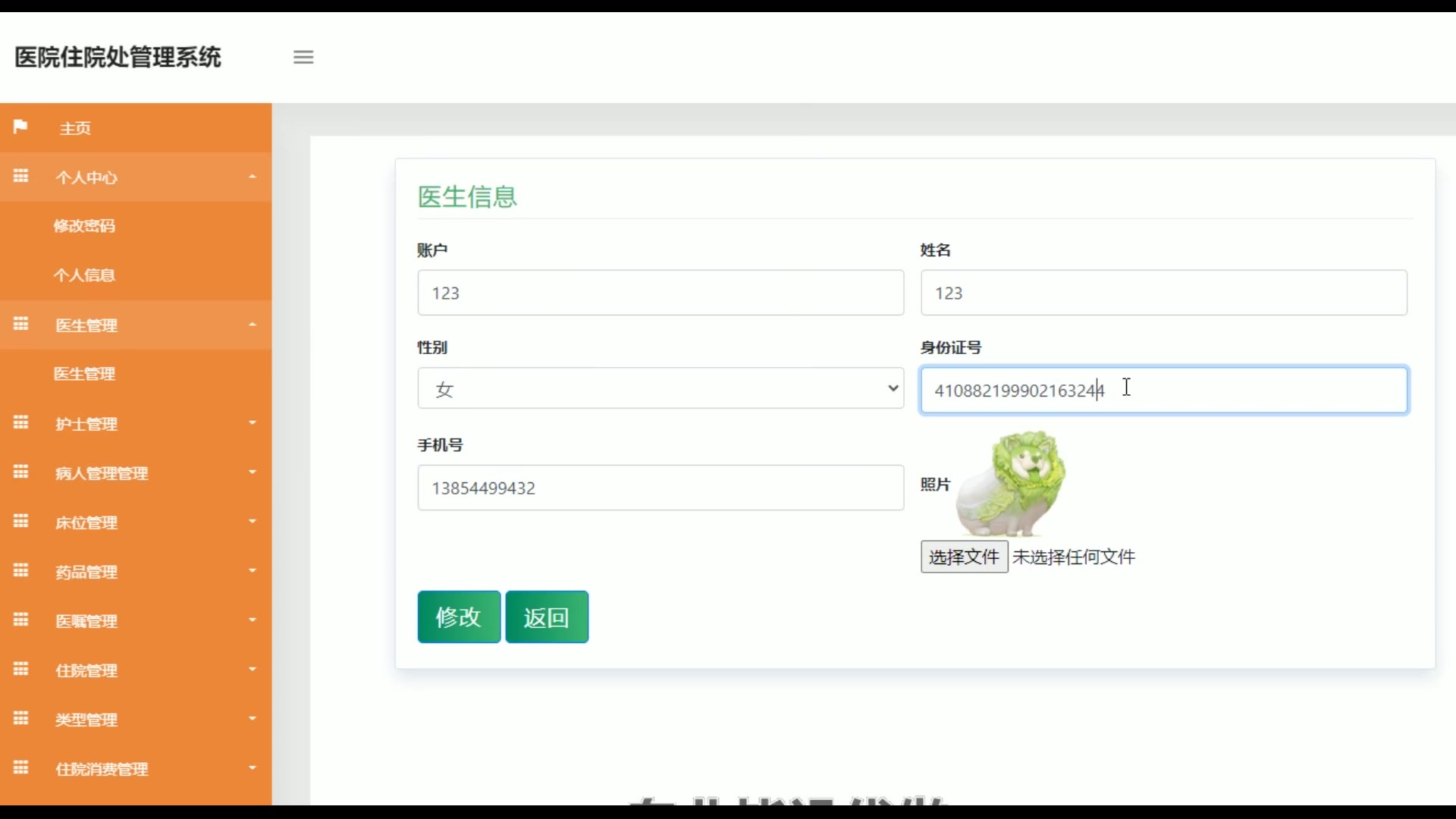Image resolution: width=1456 pixels, height=819 pixels.
Task: Click the 手机号 phone input field
Action: point(660,488)
